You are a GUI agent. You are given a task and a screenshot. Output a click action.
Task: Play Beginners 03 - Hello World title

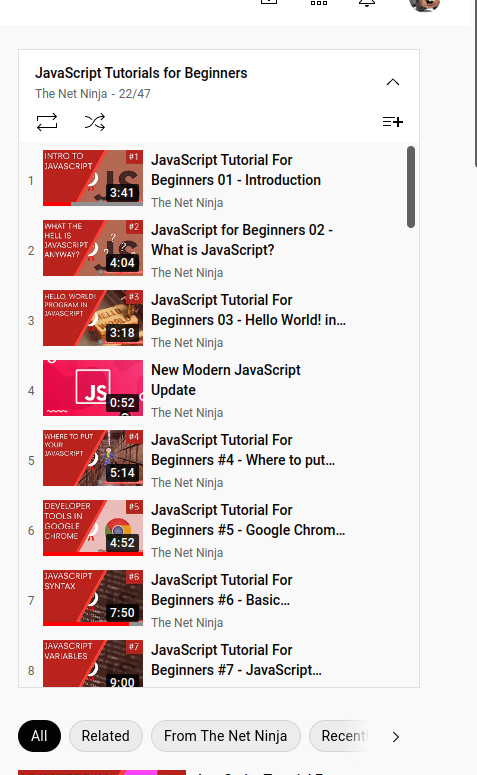point(248,310)
